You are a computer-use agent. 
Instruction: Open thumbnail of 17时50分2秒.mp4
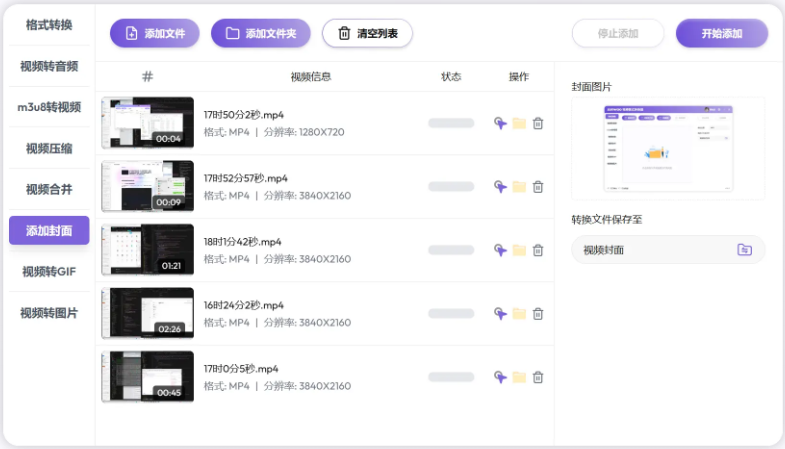pos(147,123)
